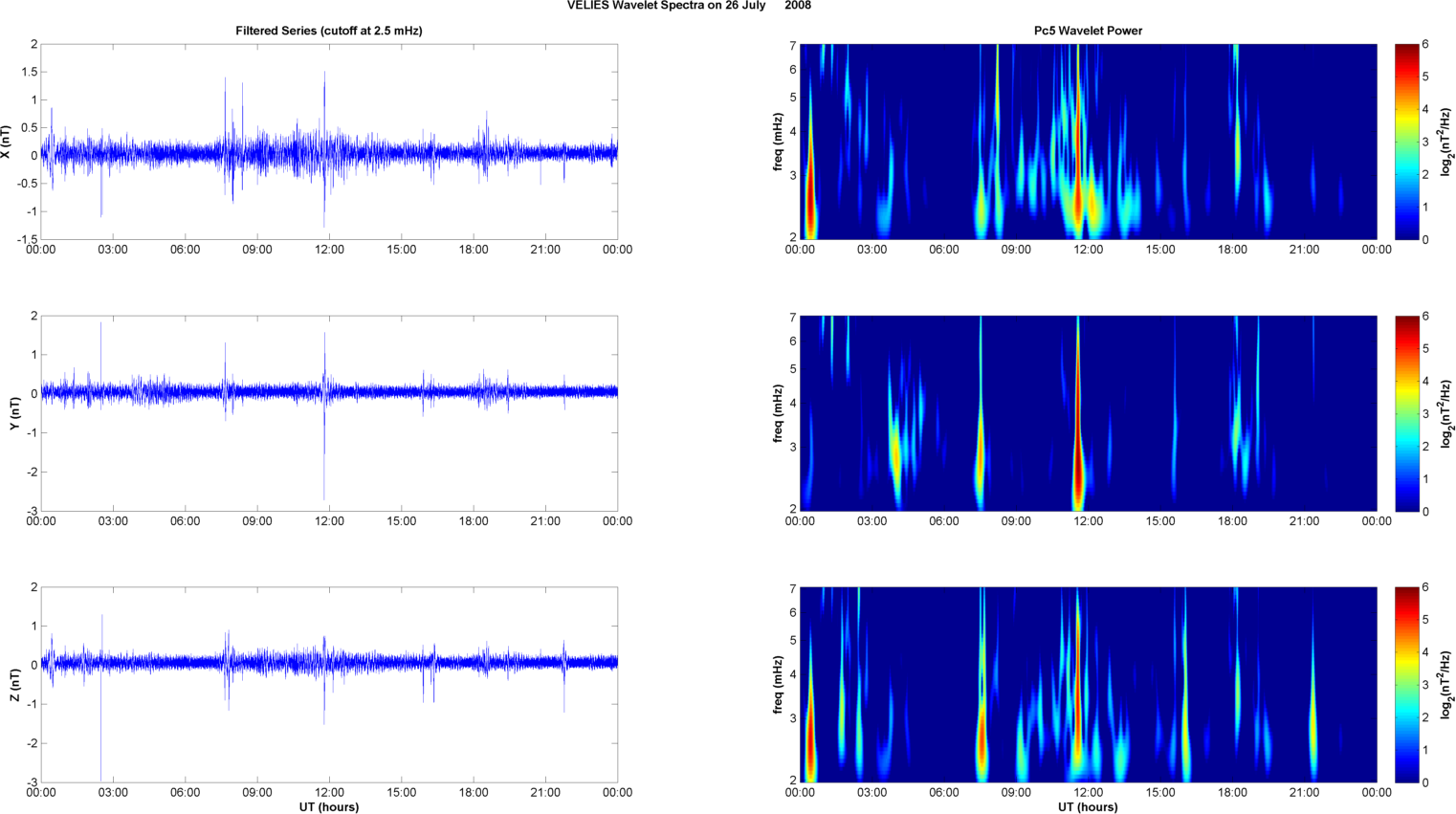Click the Y component filtered time series plot
1456x814 pixels.
[x=329, y=413]
